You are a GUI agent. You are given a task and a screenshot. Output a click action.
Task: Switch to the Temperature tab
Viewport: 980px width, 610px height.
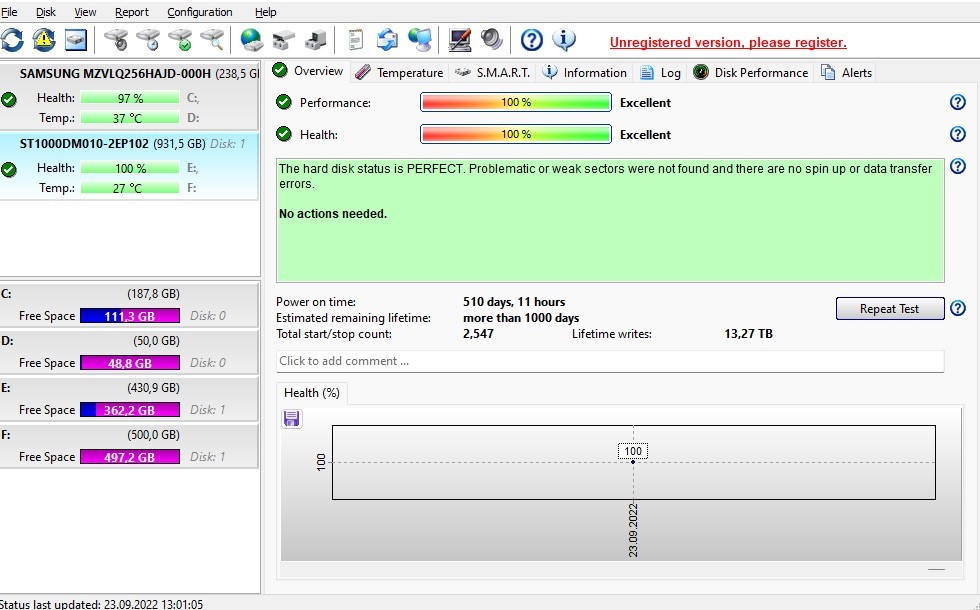[399, 72]
